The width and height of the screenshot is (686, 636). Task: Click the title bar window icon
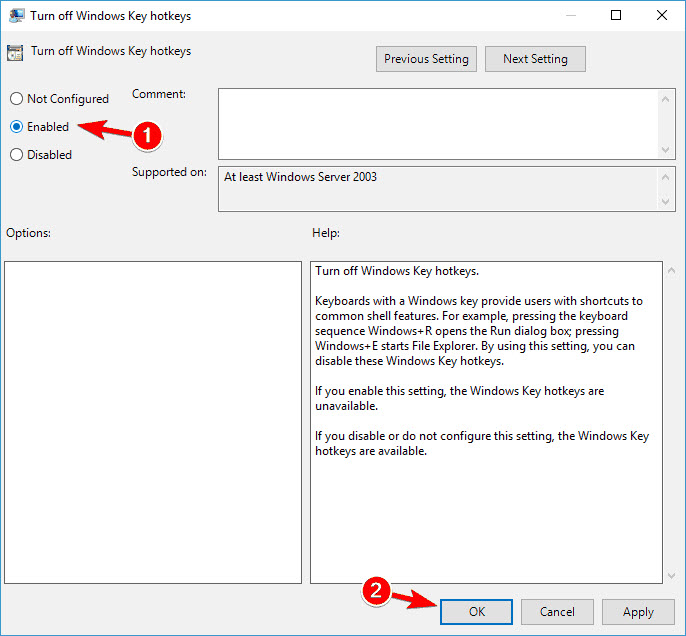click(16, 15)
